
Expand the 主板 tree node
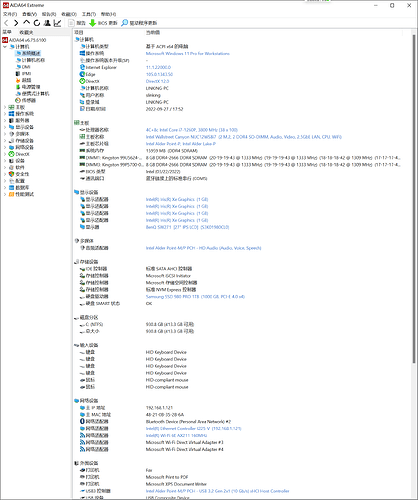coord(5,107)
